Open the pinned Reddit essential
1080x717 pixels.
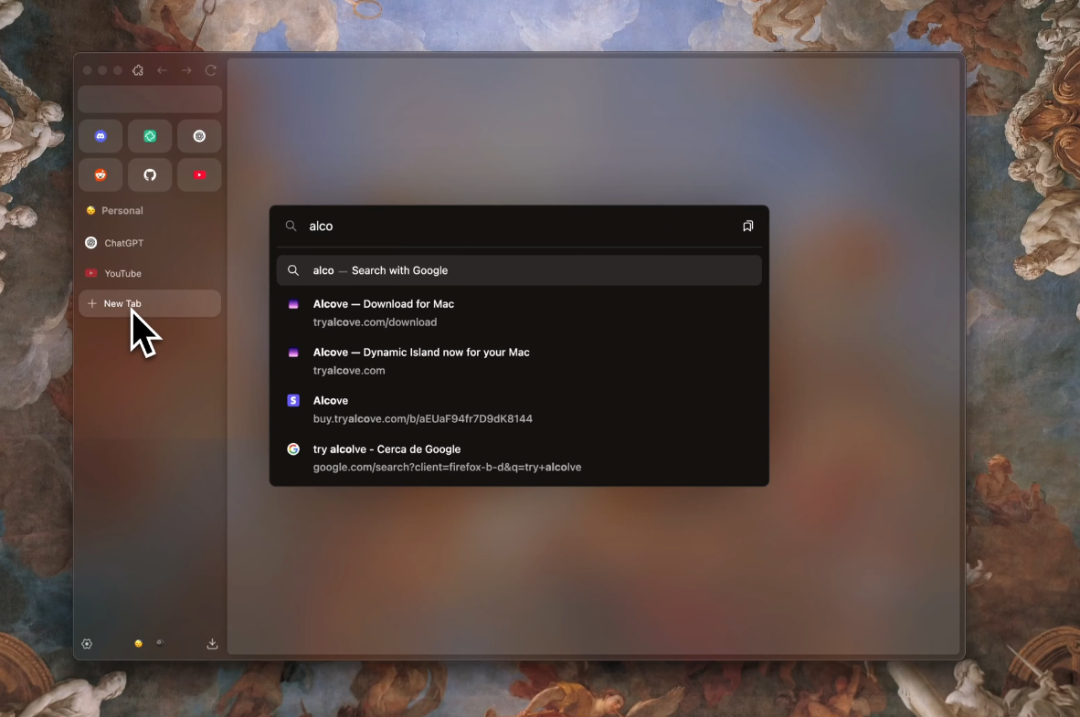(x=101, y=175)
